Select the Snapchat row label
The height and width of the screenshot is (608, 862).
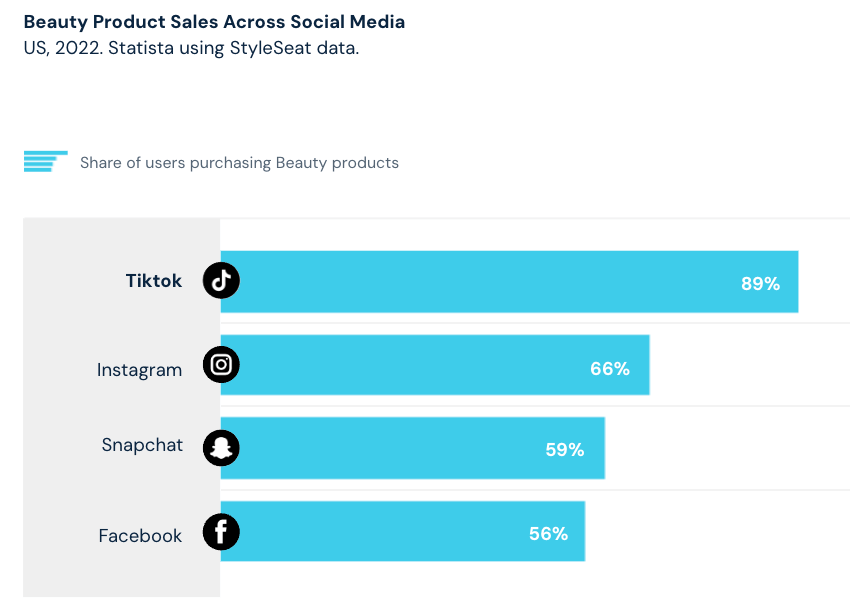pyautogui.click(x=142, y=445)
